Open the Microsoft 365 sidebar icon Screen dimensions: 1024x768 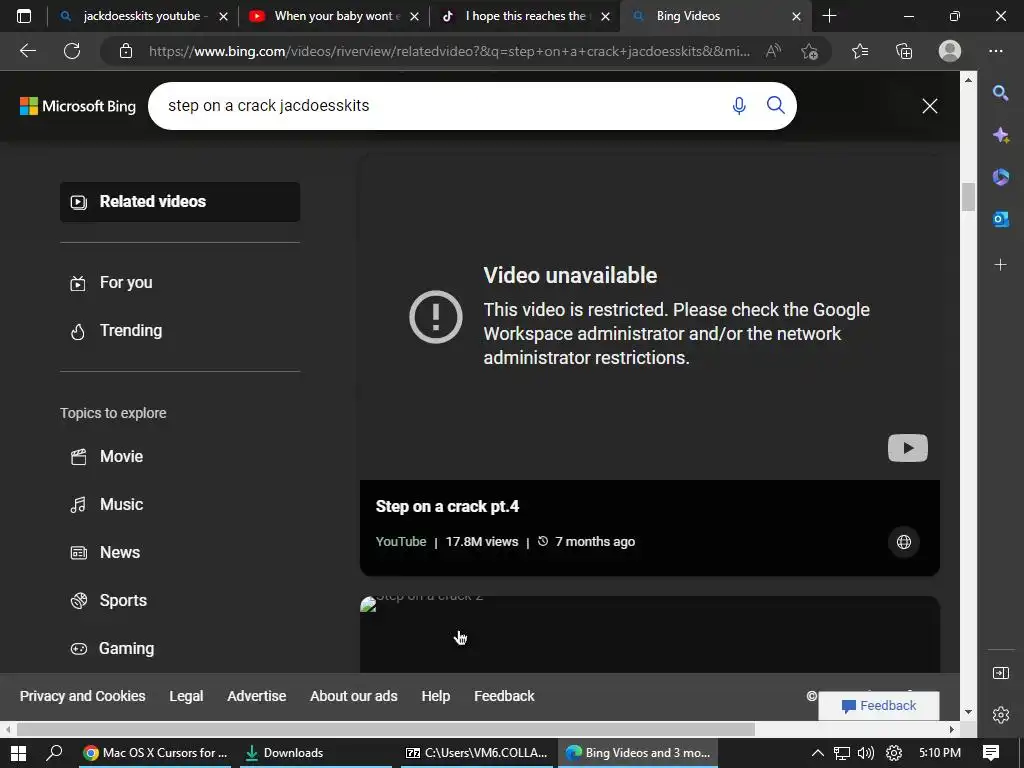(x=1000, y=177)
